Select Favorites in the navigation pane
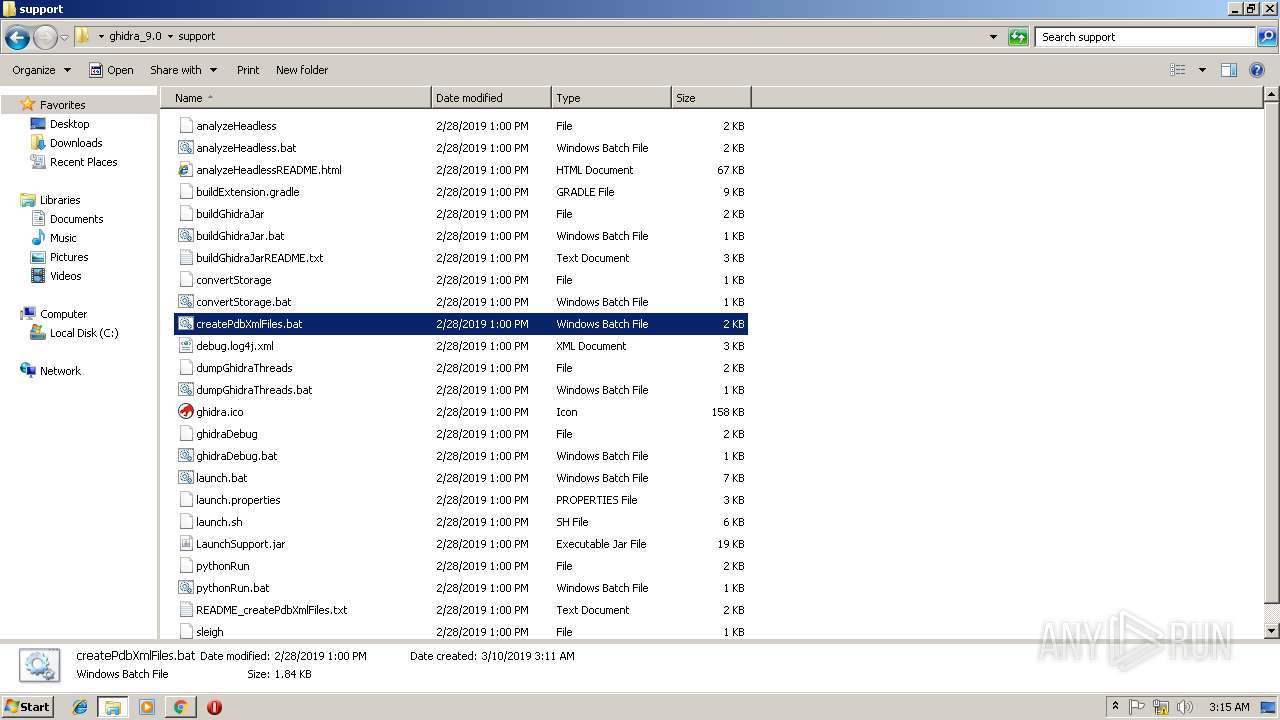The width and height of the screenshot is (1280, 720). pos(62,105)
